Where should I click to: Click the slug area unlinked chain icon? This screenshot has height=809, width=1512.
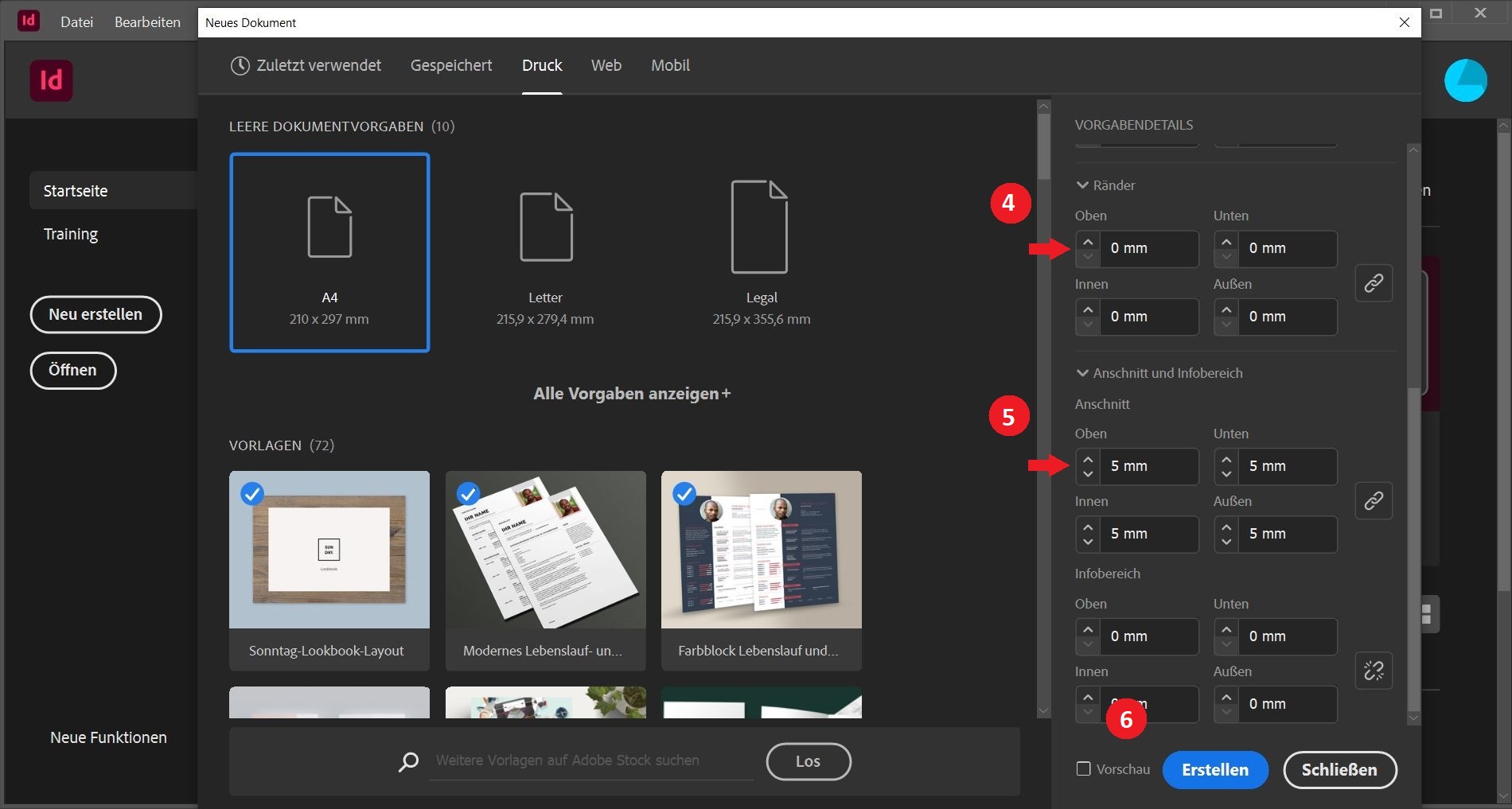[1374, 671]
